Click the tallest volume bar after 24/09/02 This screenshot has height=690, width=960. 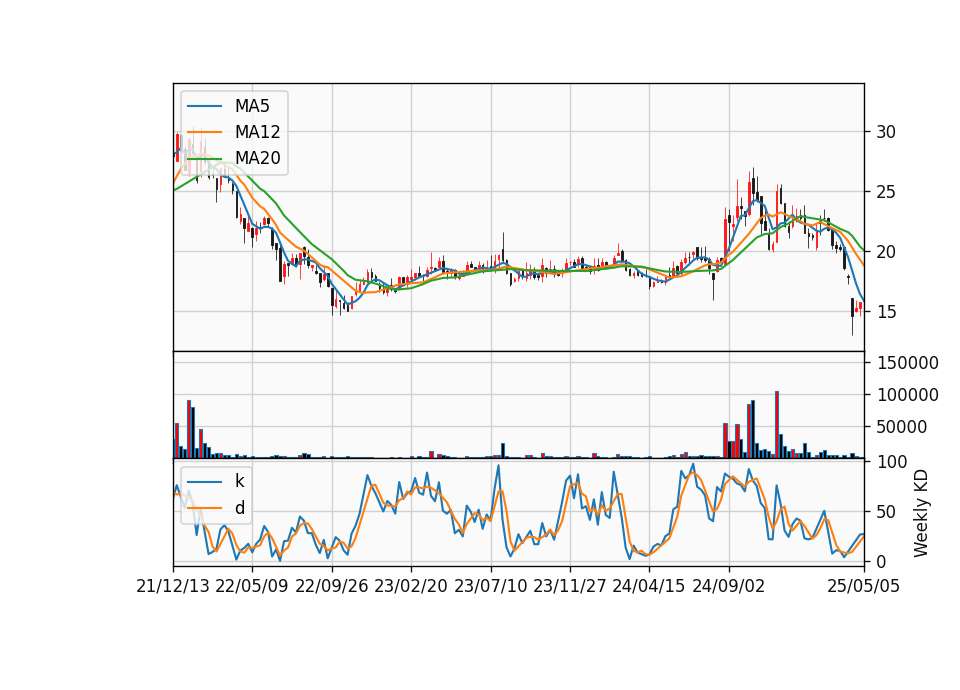pyautogui.click(x=777, y=424)
